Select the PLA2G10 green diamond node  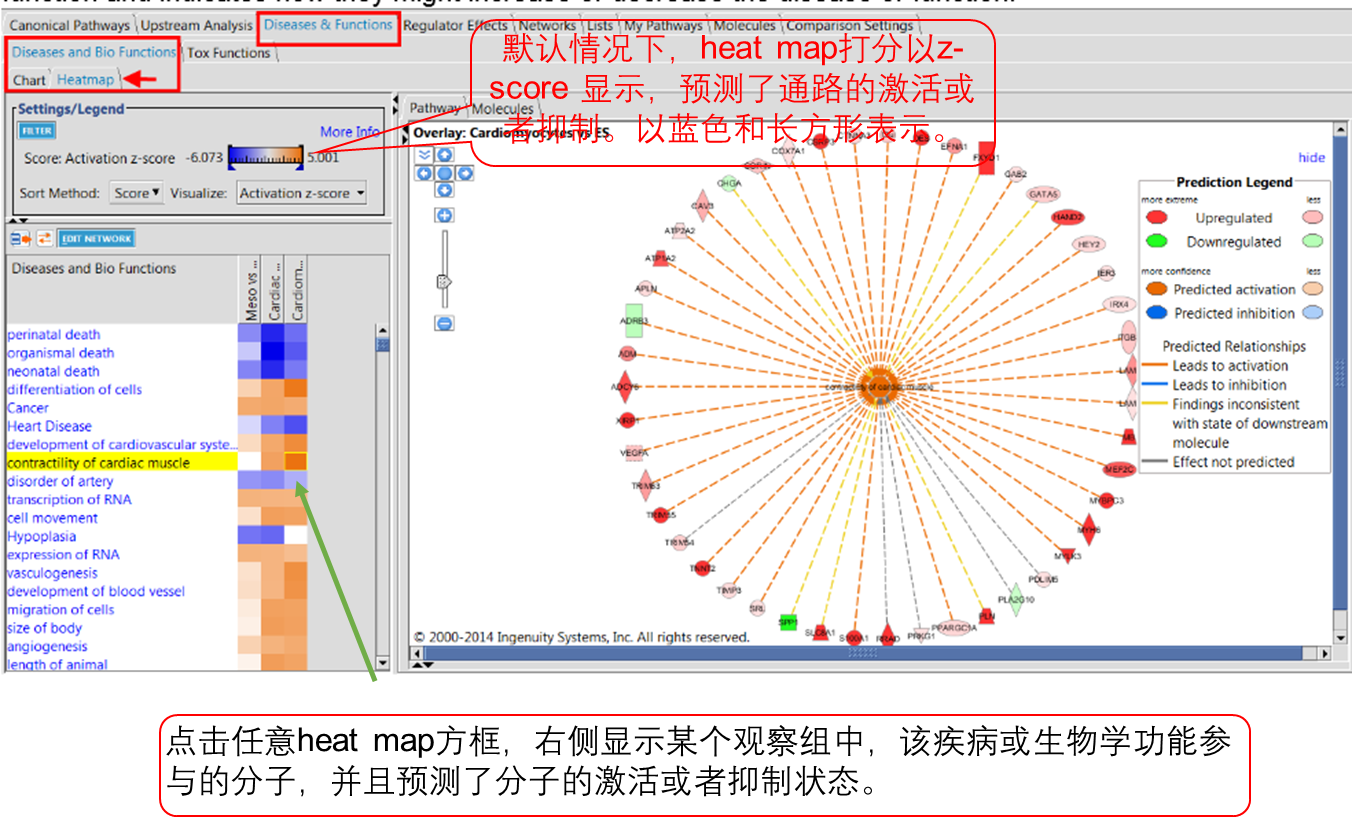click(x=1015, y=599)
